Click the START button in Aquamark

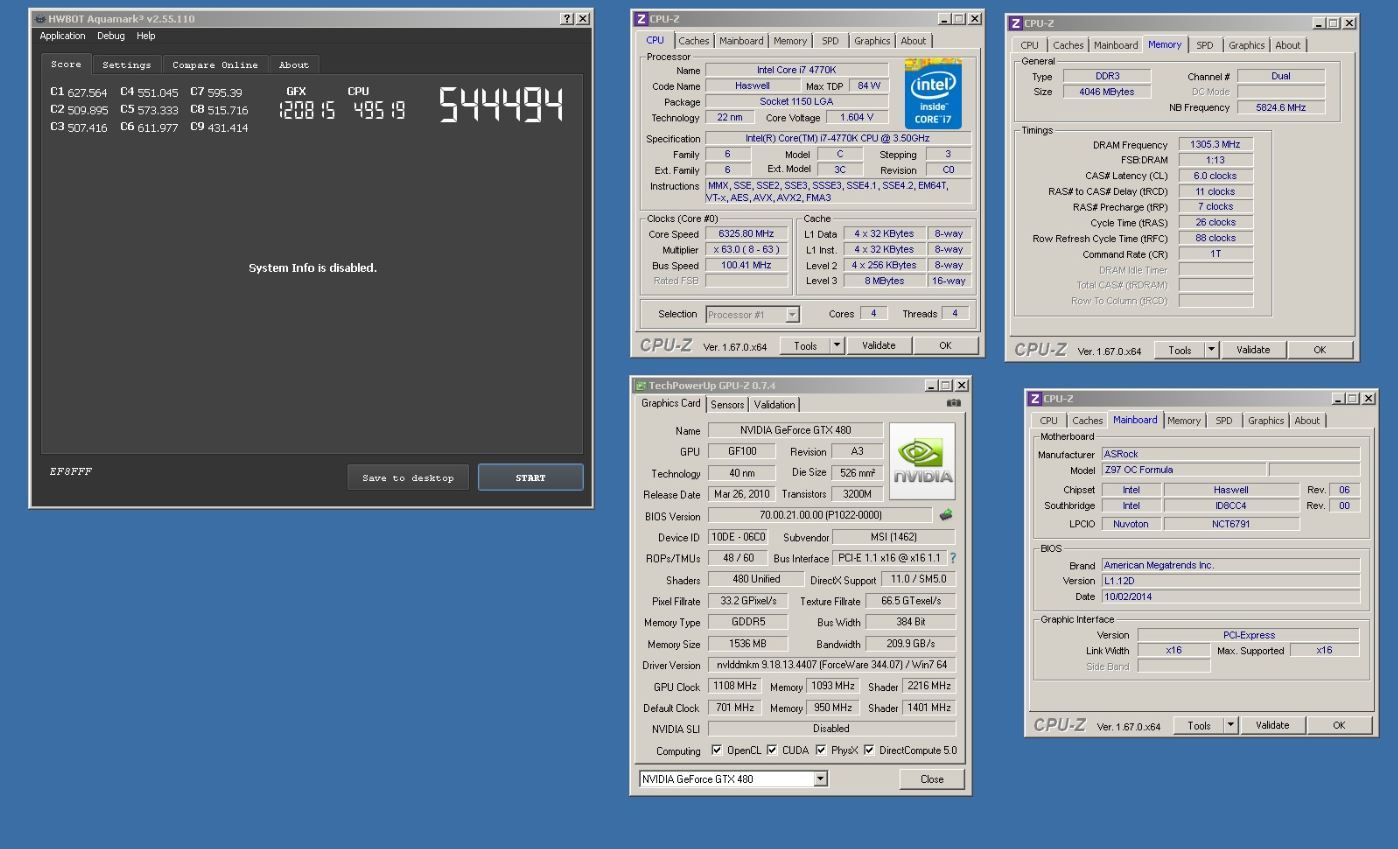pyautogui.click(x=530, y=478)
